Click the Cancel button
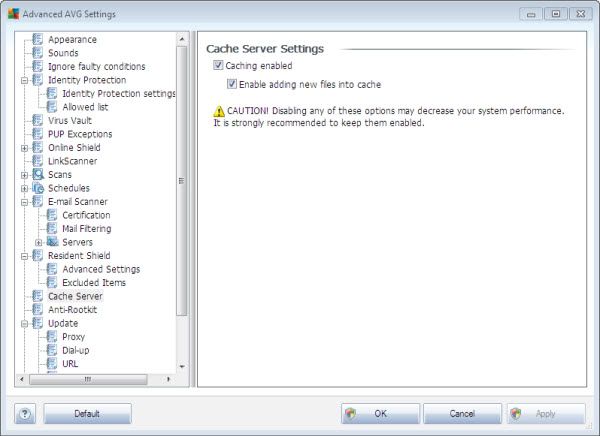 [462, 413]
